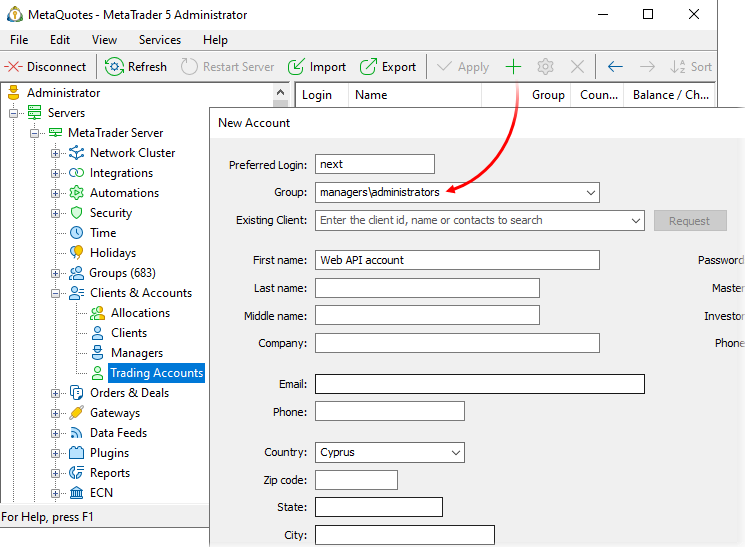
Task: Click the forward arrow icon
Action: tap(647, 67)
